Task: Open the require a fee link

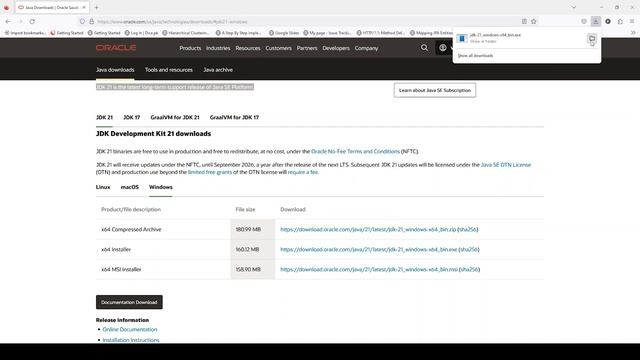Action: [303, 172]
